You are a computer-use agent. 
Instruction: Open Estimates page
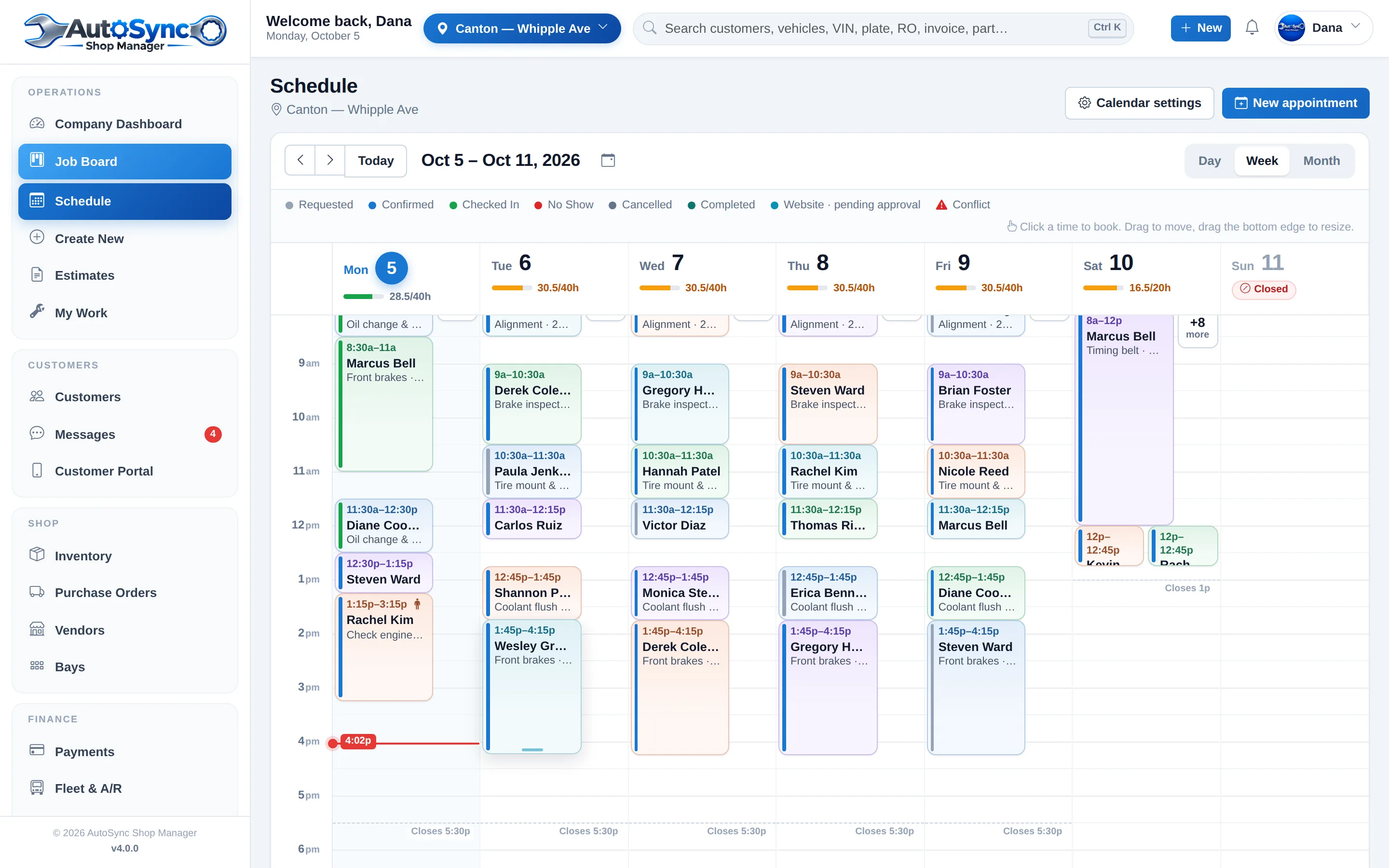(x=124, y=275)
